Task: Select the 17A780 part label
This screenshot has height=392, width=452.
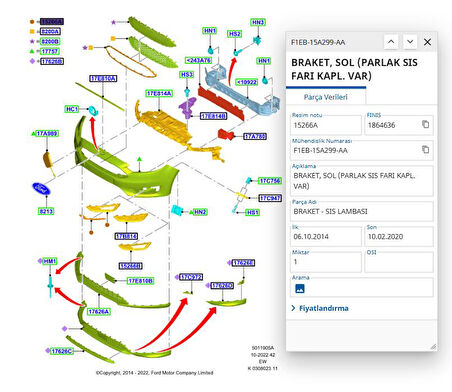Action: coord(255,136)
